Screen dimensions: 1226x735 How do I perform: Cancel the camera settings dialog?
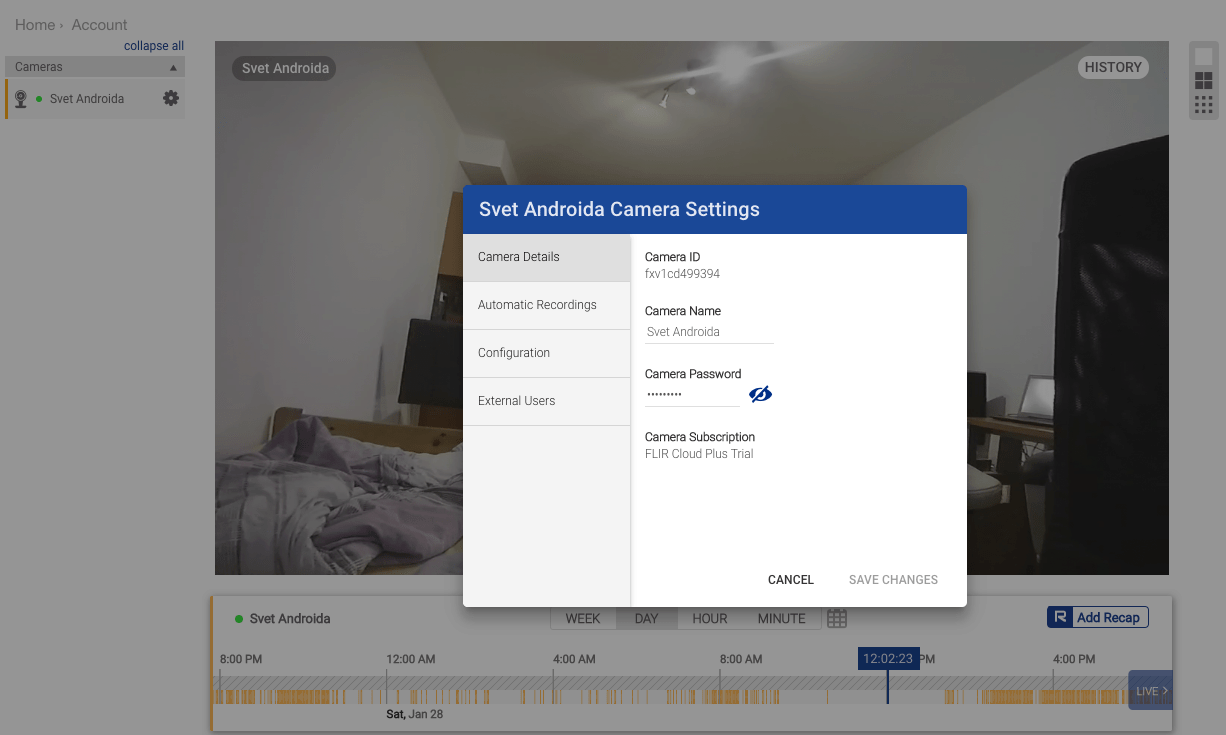(x=791, y=580)
